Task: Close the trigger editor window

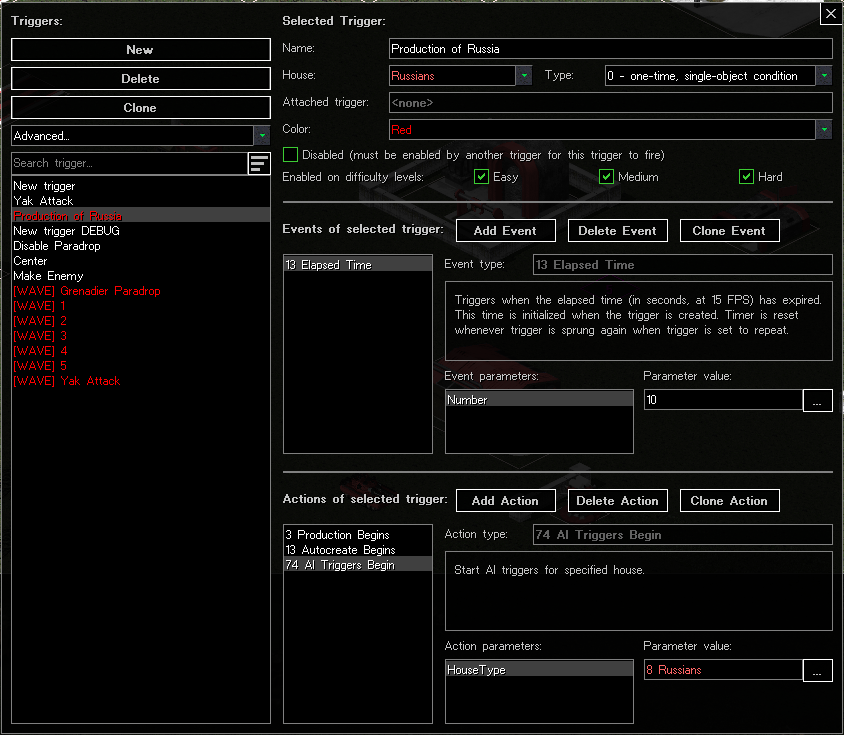Action: coord(831,14)
